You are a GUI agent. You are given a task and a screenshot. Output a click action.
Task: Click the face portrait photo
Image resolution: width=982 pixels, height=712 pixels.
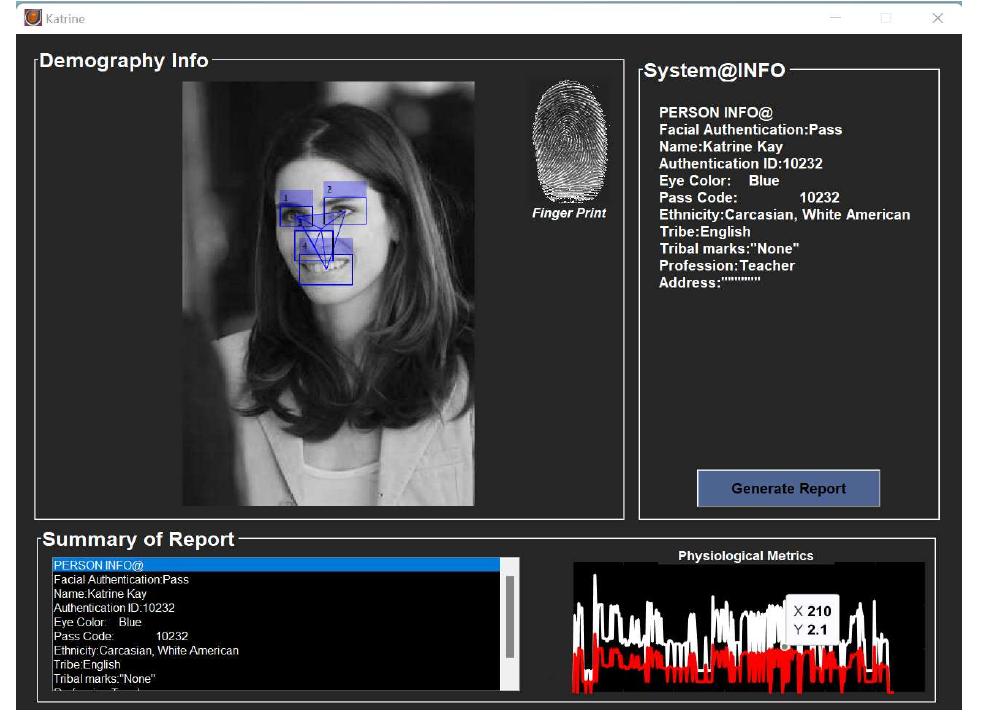pyautogui.click(x=328, y=293)
